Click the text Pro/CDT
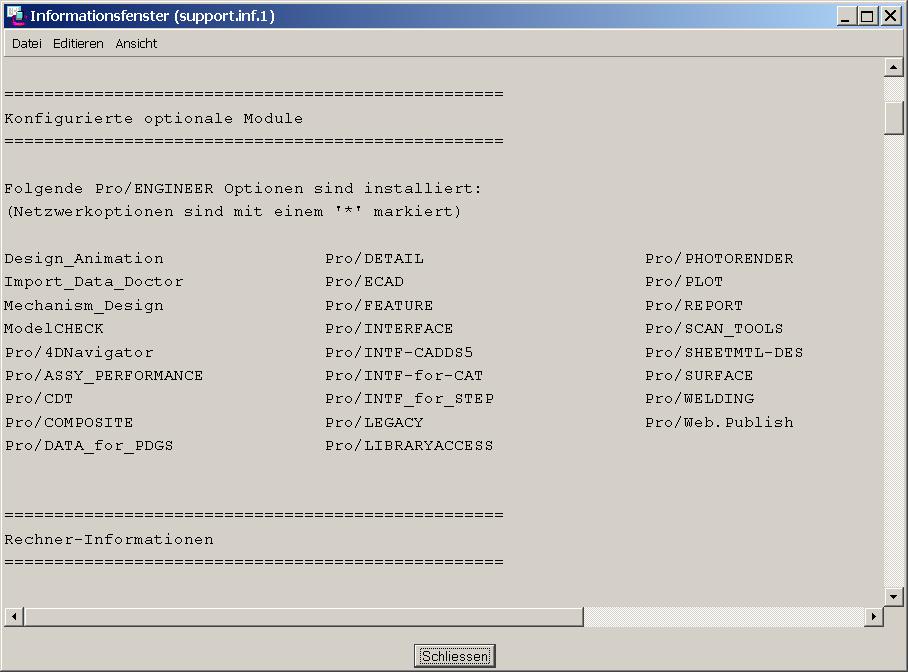The width and height of the screenshot is (908, 672). [39, 399]
